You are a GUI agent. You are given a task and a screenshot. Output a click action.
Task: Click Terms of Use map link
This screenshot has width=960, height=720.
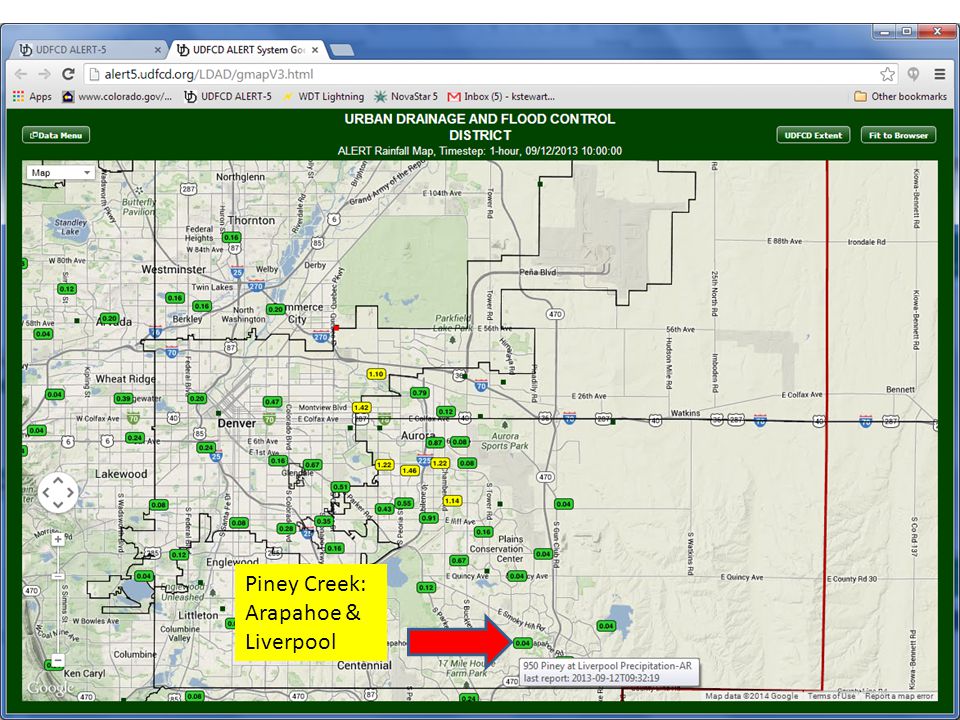coord(831,696)
